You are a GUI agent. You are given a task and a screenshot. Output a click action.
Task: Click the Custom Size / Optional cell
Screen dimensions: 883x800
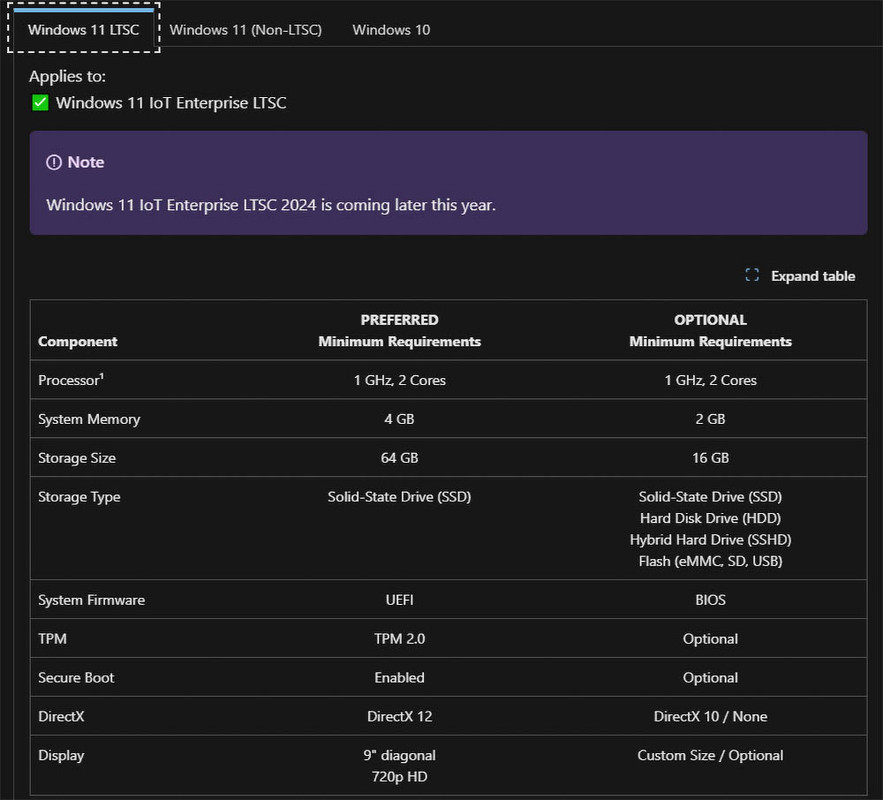click(x=710, y=755)
